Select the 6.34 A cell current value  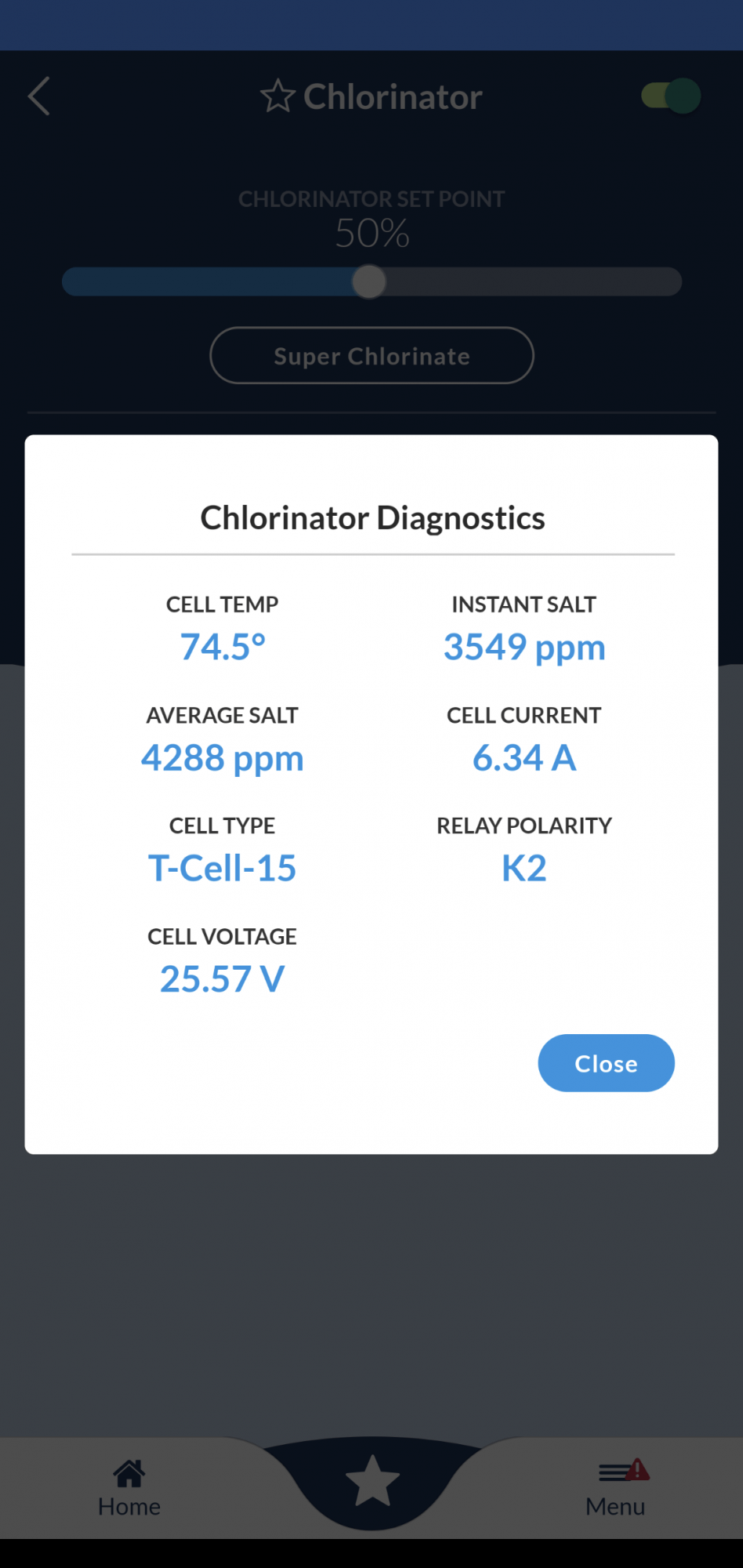coord(524,758)
